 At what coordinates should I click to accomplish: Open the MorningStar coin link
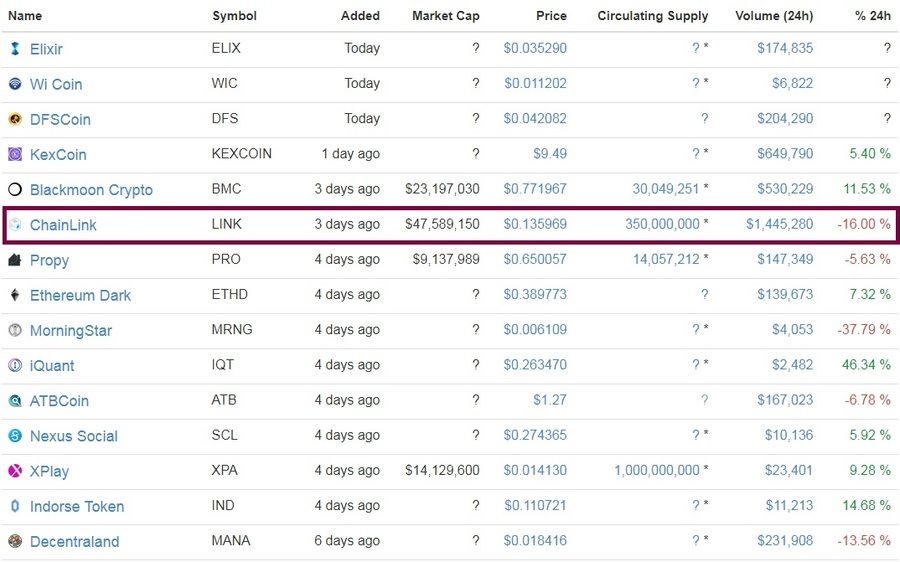(71, 331)
